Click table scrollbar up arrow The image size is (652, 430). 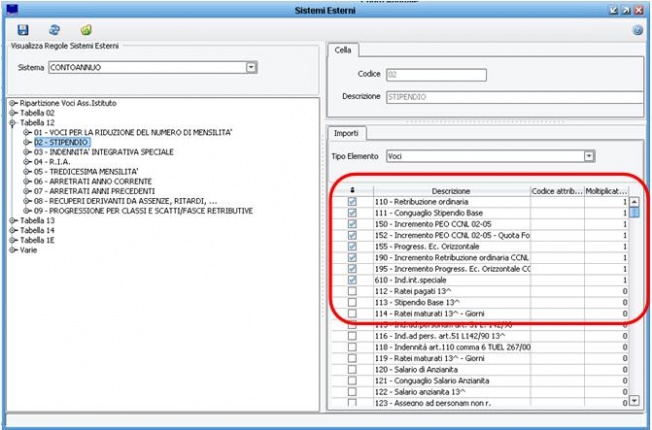pyautogui.click(x=634, y=202)
